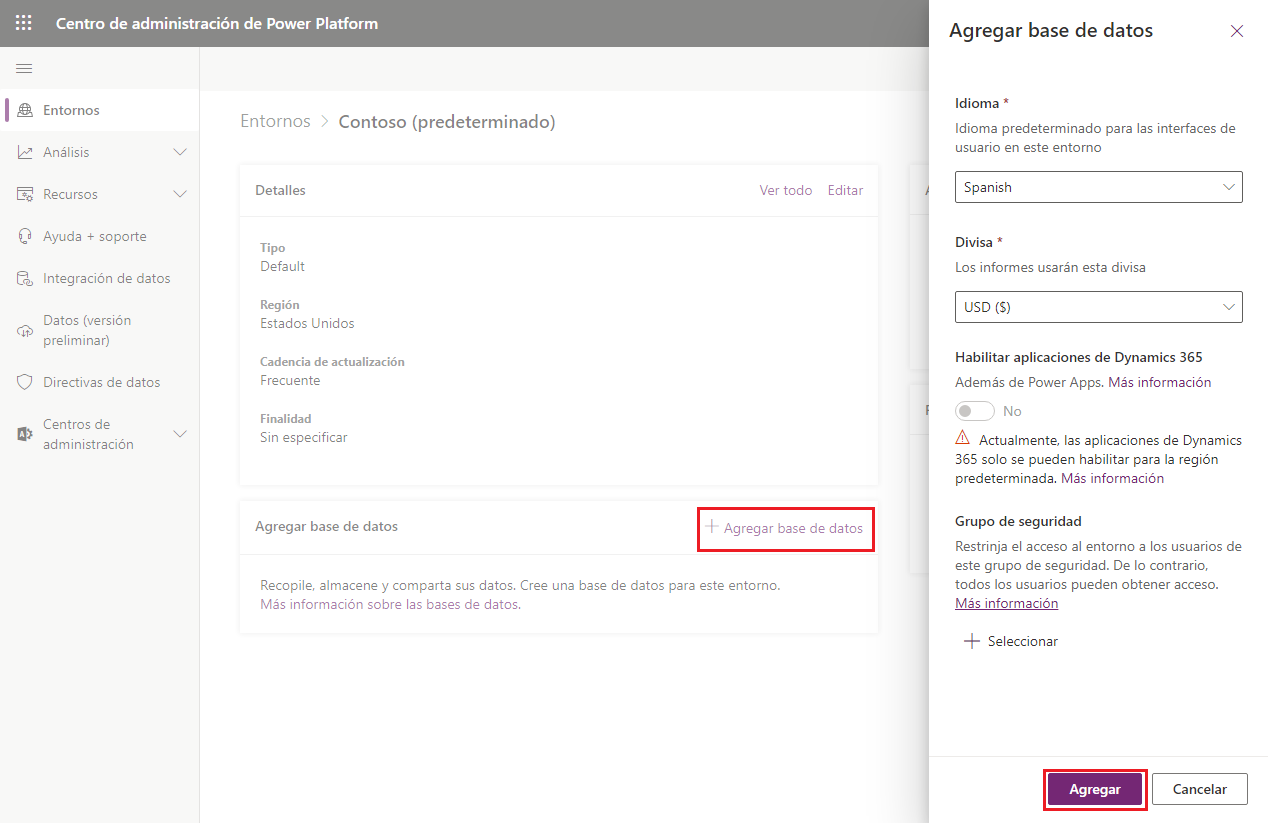Open Más información in Dynamics 365 warning
Image resolution: width=1268 pixels, height=823 pixels.
pyautogui.click(x=1112, y=478)
